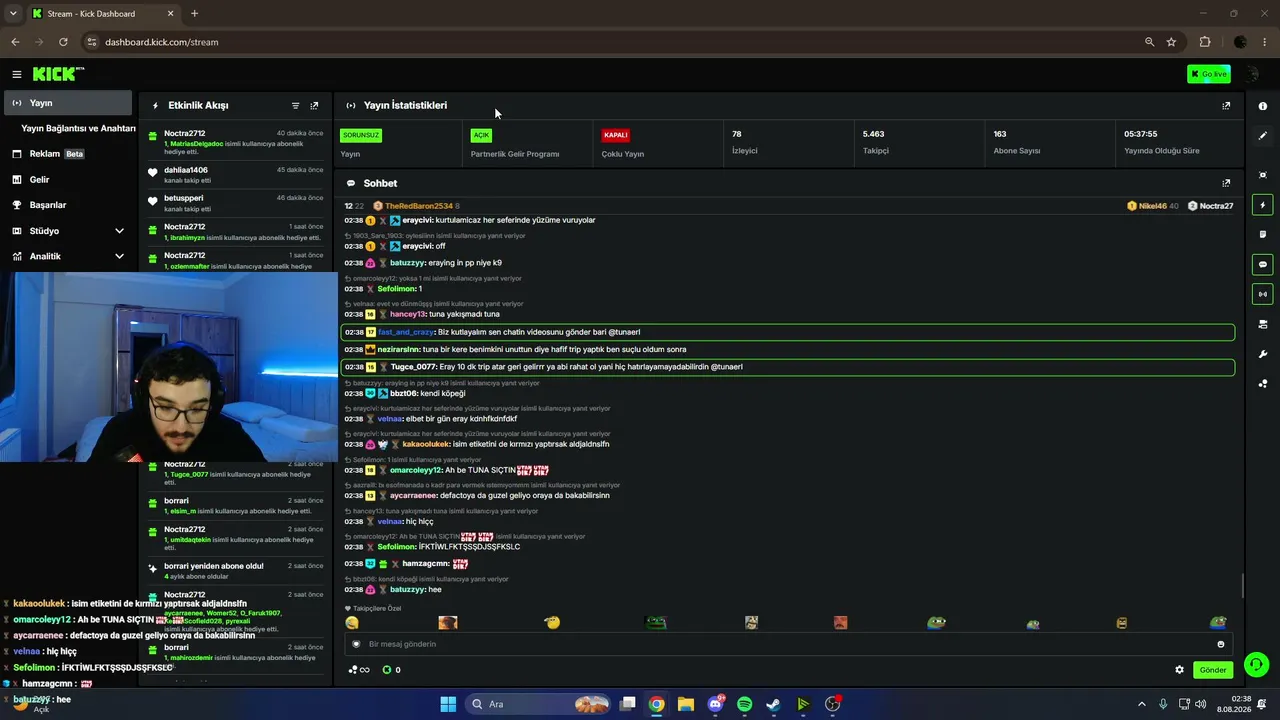The image size is (1280, 720).
Task: Click the Go live button
Action: (x=1209, y=74)
